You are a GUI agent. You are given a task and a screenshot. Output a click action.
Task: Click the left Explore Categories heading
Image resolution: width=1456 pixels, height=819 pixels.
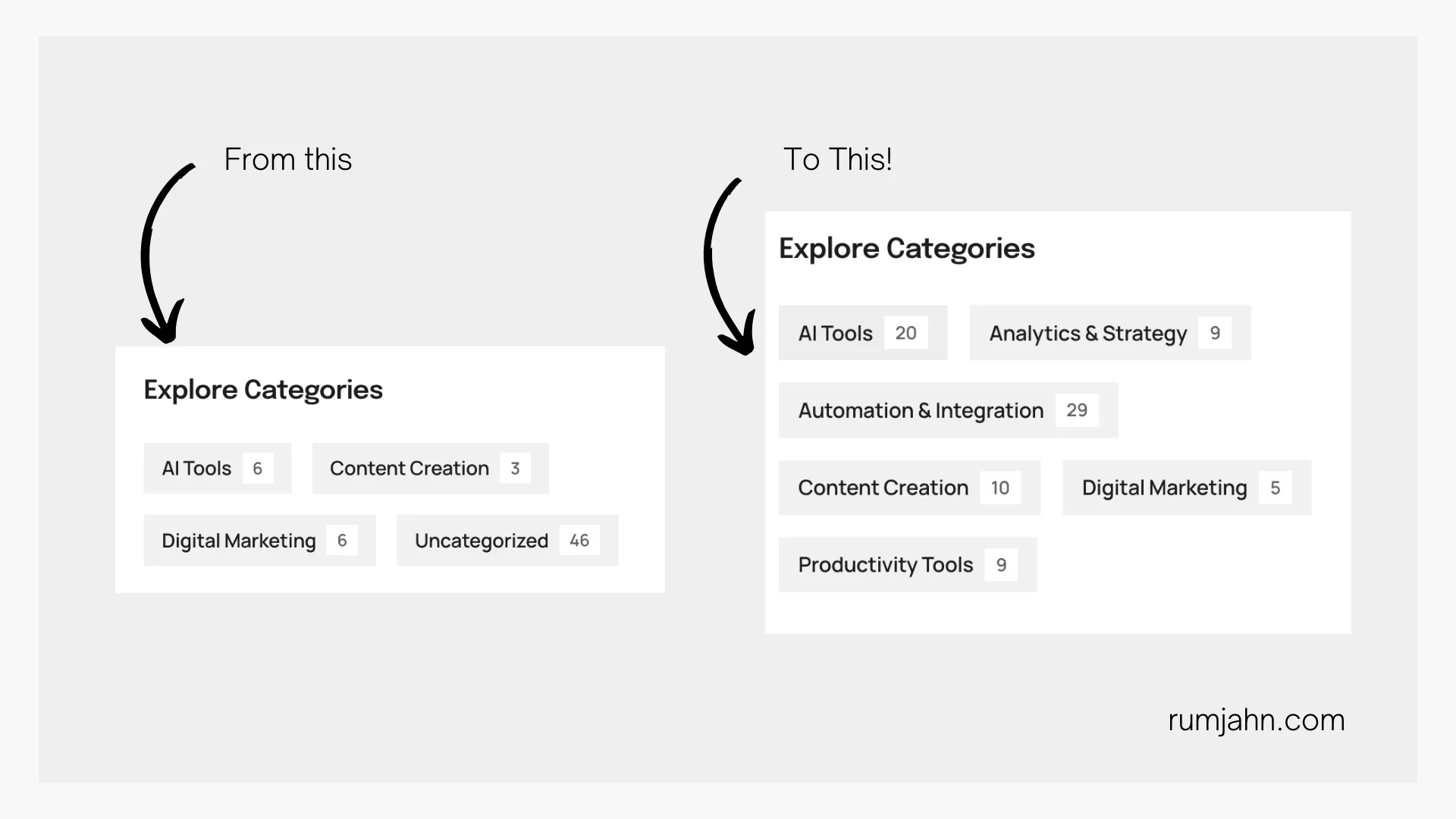point(263,390)
